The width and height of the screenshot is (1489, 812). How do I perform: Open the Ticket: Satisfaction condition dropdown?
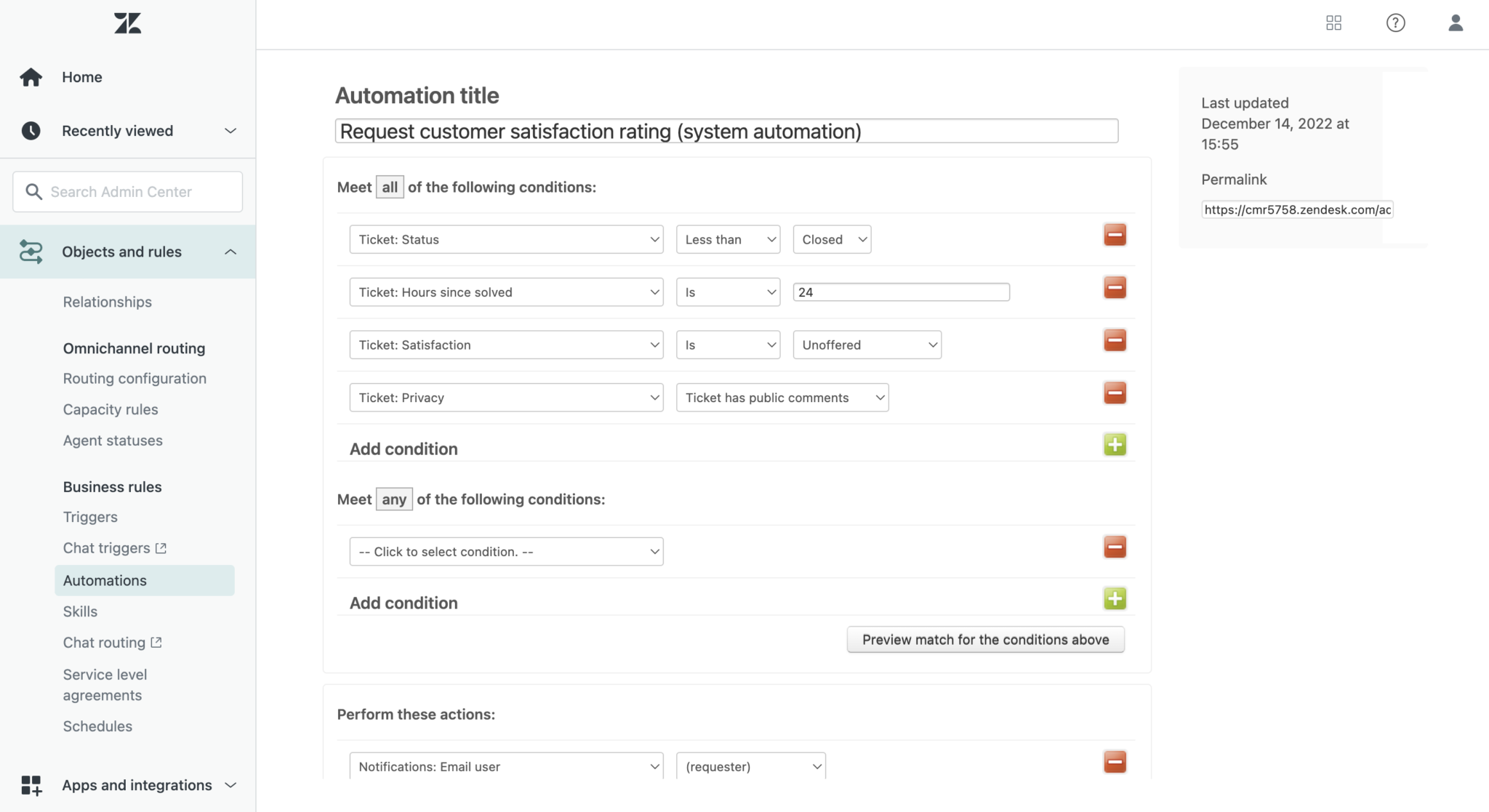506,345
